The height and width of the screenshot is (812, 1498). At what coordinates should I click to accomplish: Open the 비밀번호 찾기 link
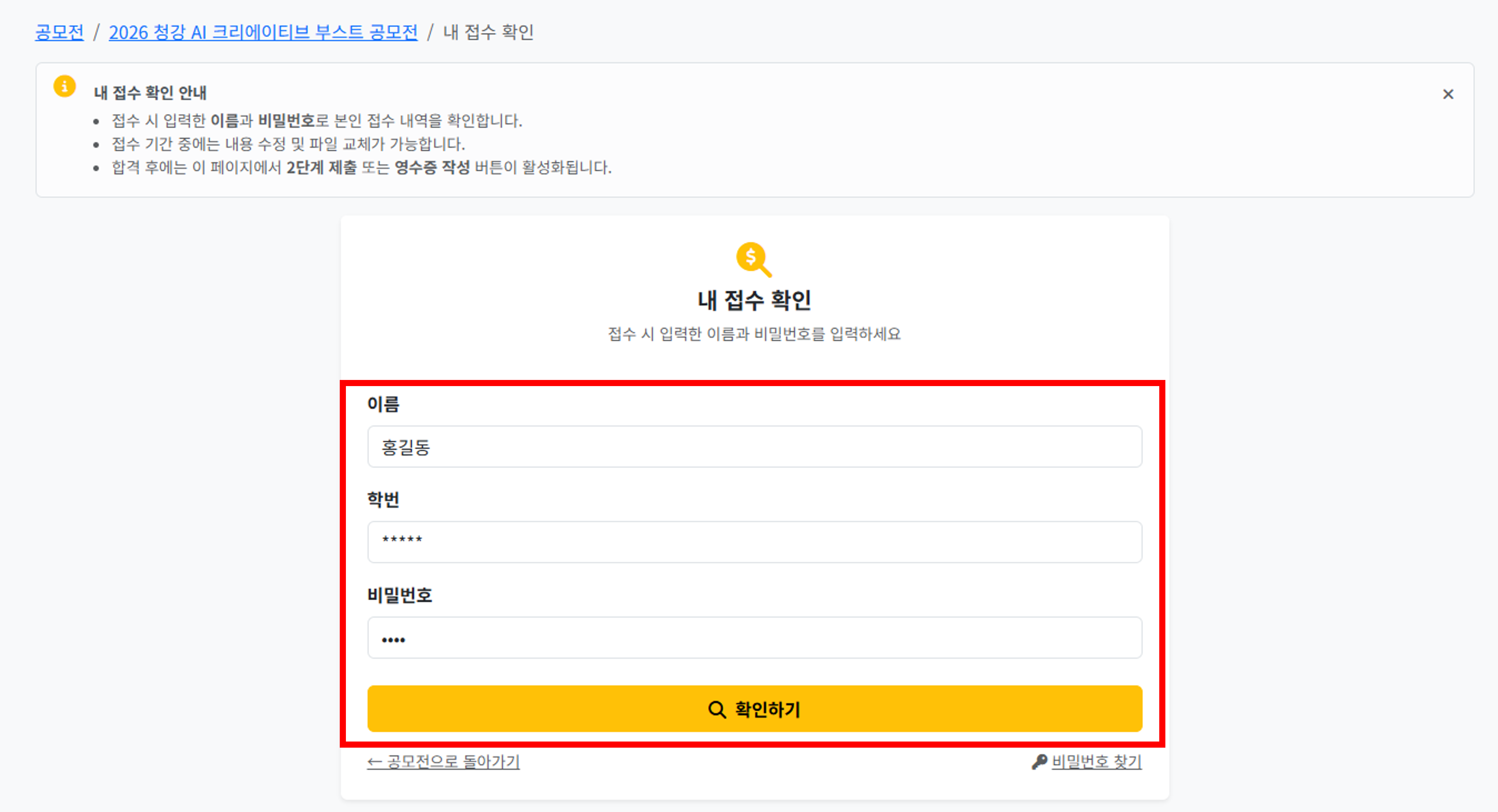coord(1096,761)
